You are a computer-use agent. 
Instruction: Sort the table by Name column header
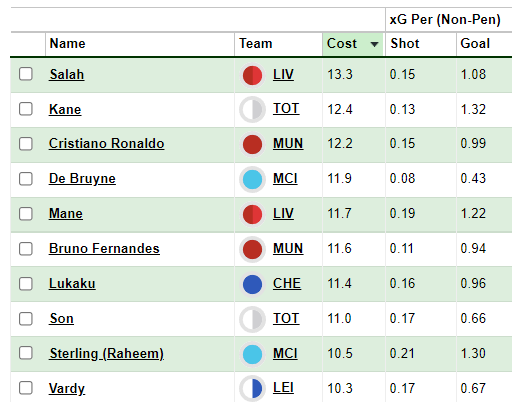click(68, 44)
